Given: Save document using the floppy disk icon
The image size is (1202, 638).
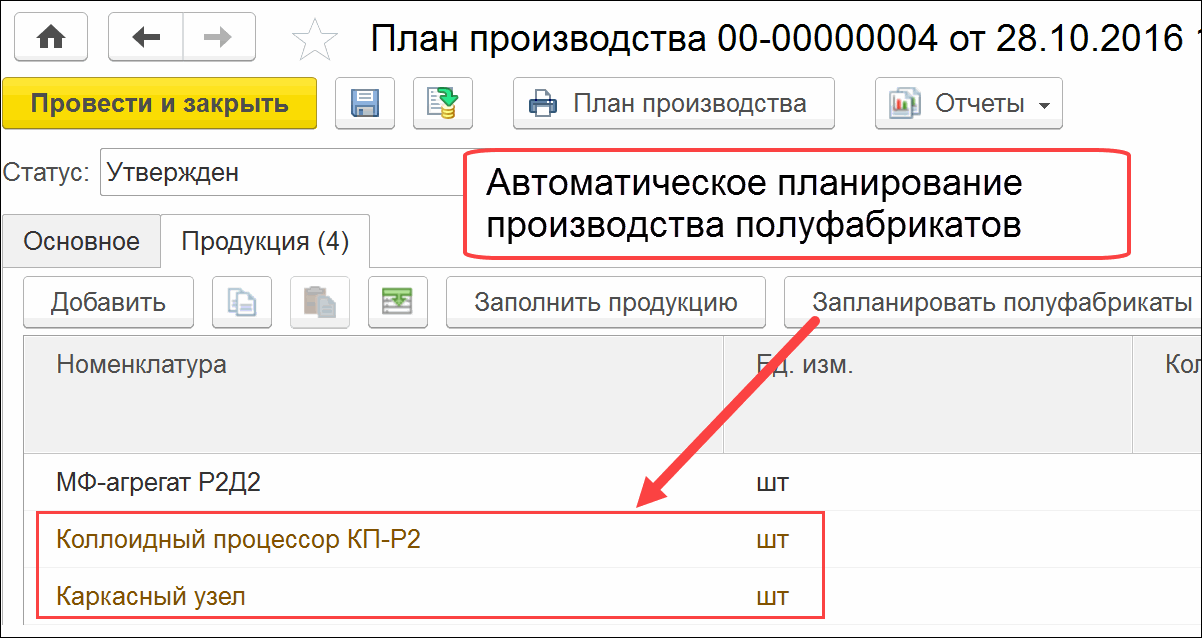Looking at the screenshot, I should pos(365,103).
